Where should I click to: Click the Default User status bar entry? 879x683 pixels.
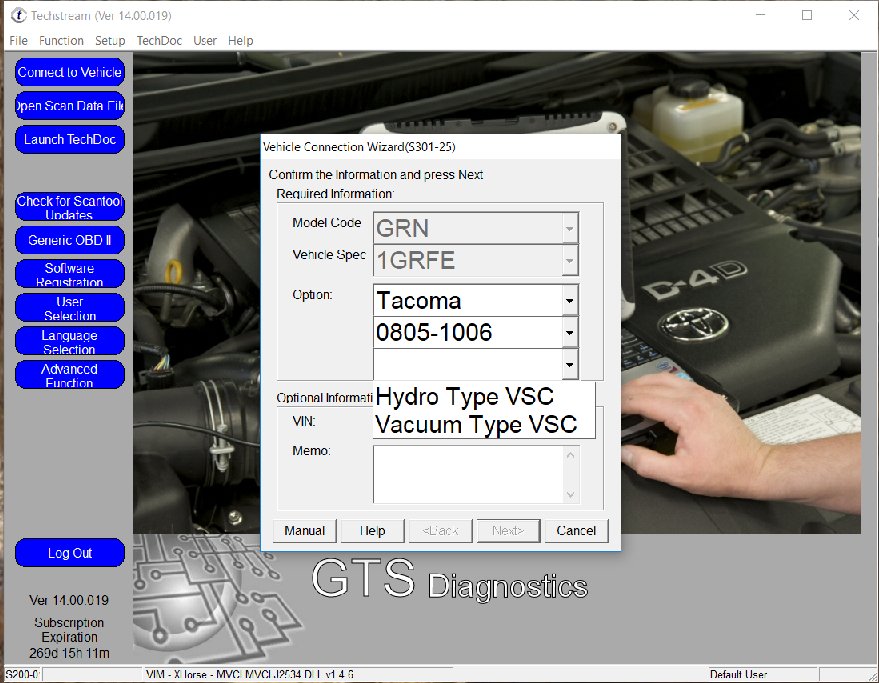pyautogui.click(x=738, y=674)
